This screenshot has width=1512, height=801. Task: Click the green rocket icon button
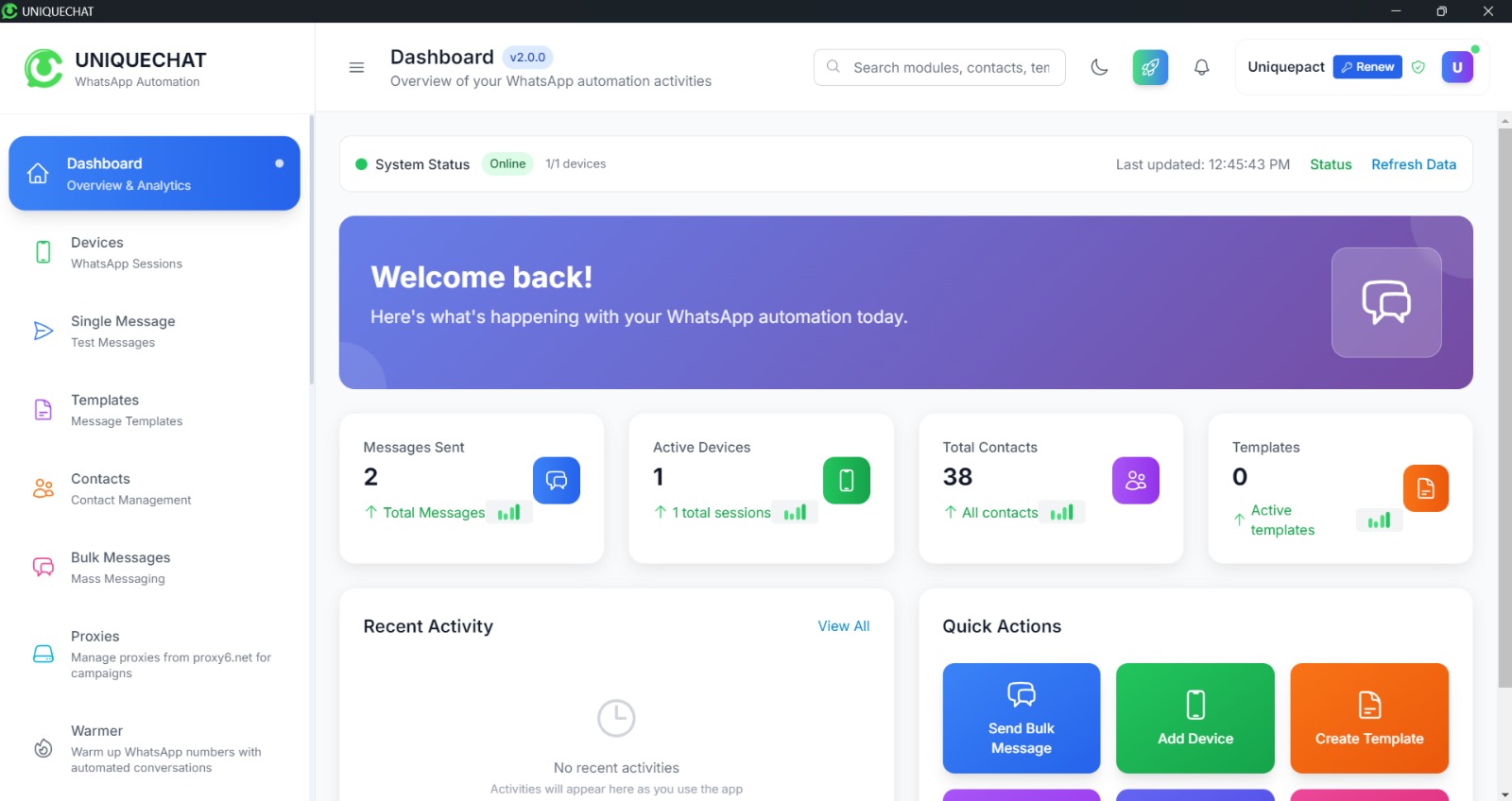[1150, 67]
